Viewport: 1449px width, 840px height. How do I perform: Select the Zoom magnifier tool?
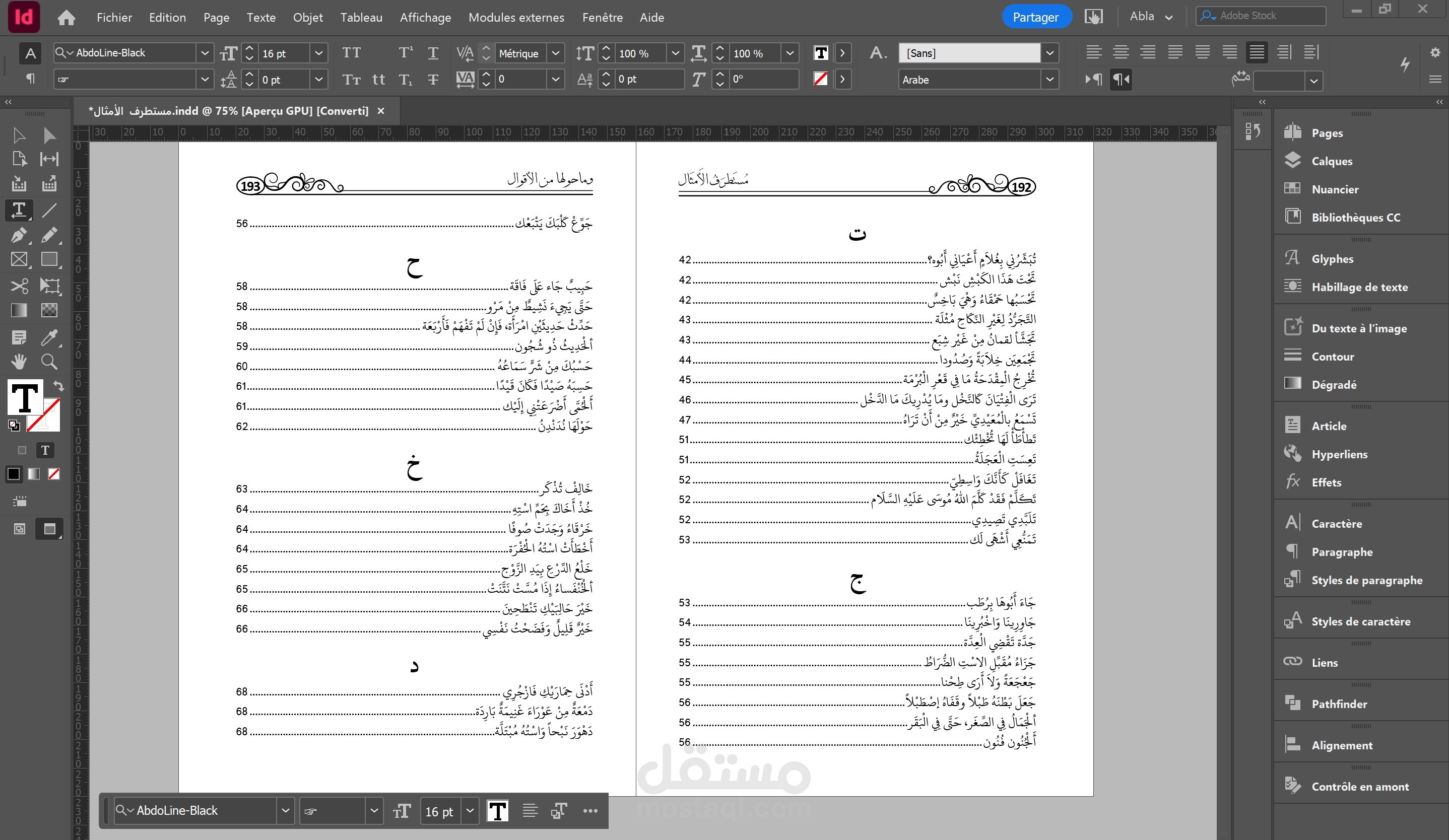click(49, 362)
